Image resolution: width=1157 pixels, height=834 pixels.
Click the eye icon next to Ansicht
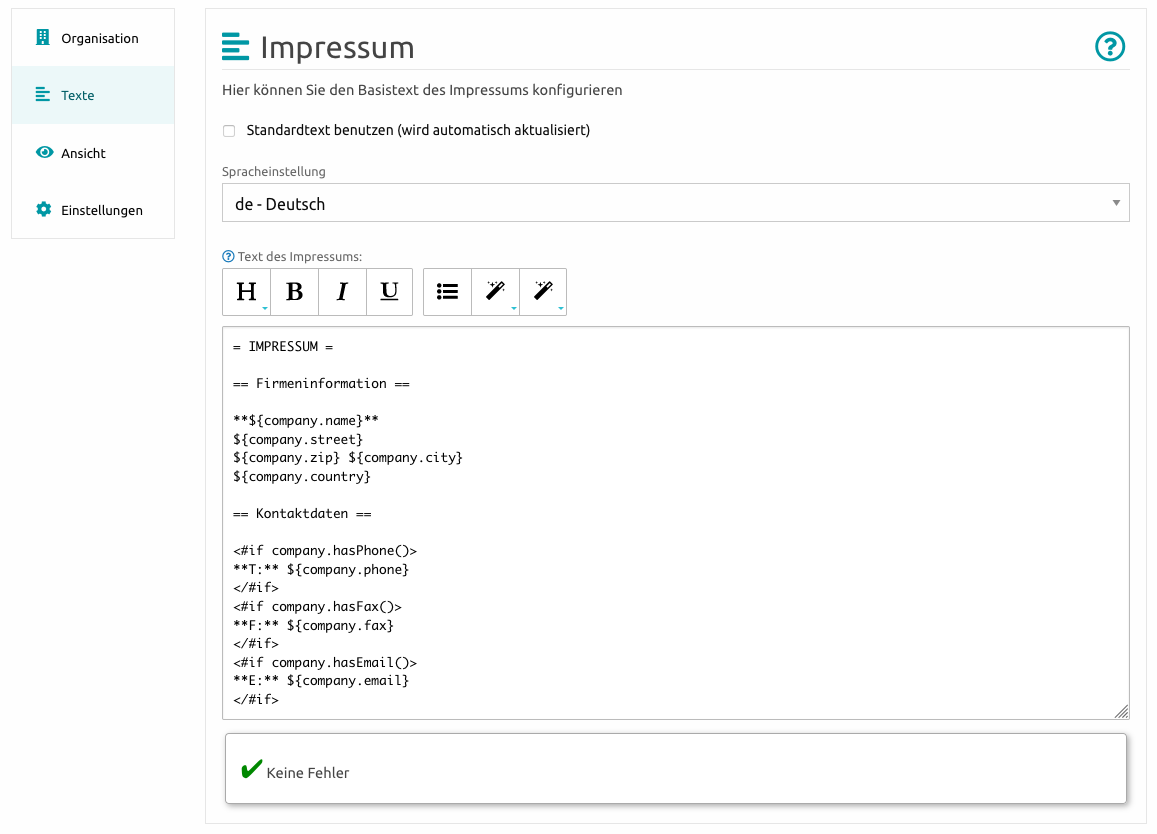(43, 153)
